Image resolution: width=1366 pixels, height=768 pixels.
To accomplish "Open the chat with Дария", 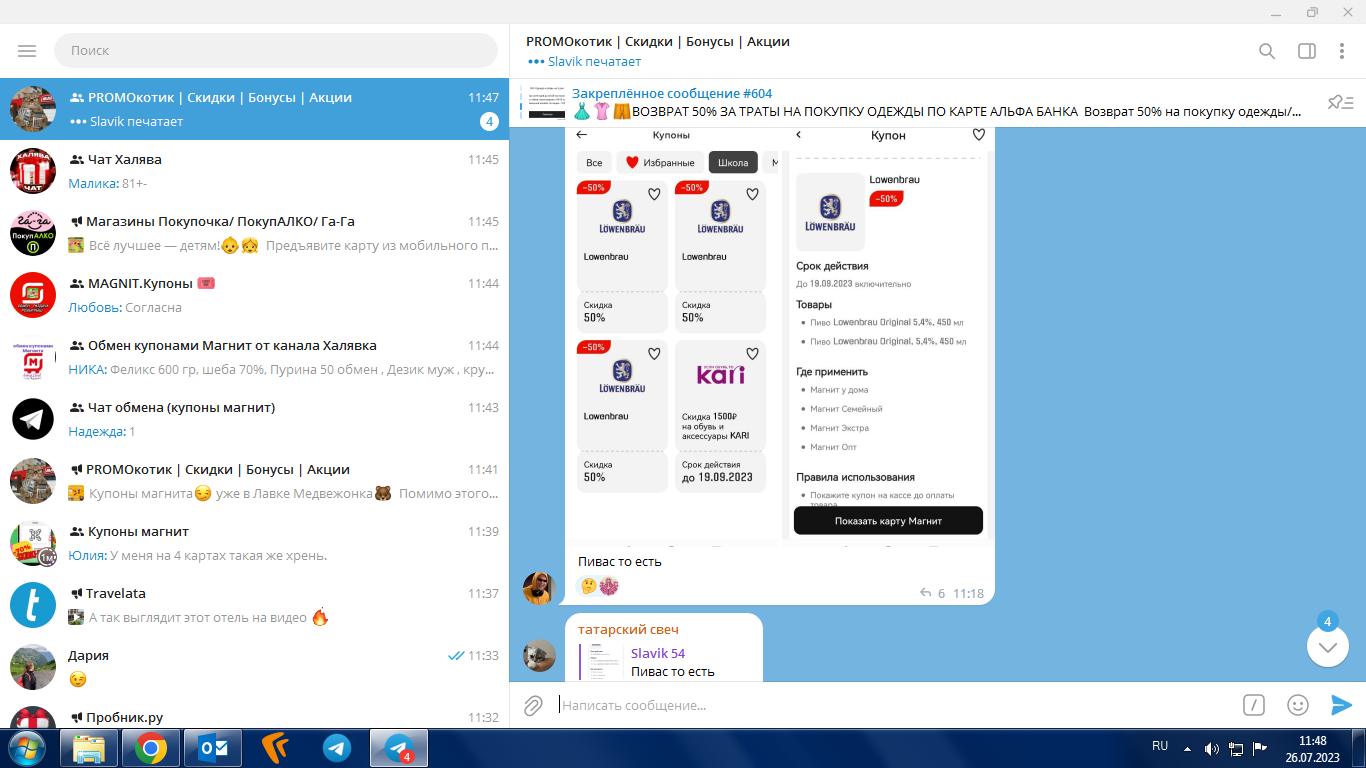I will pos(255,667).
